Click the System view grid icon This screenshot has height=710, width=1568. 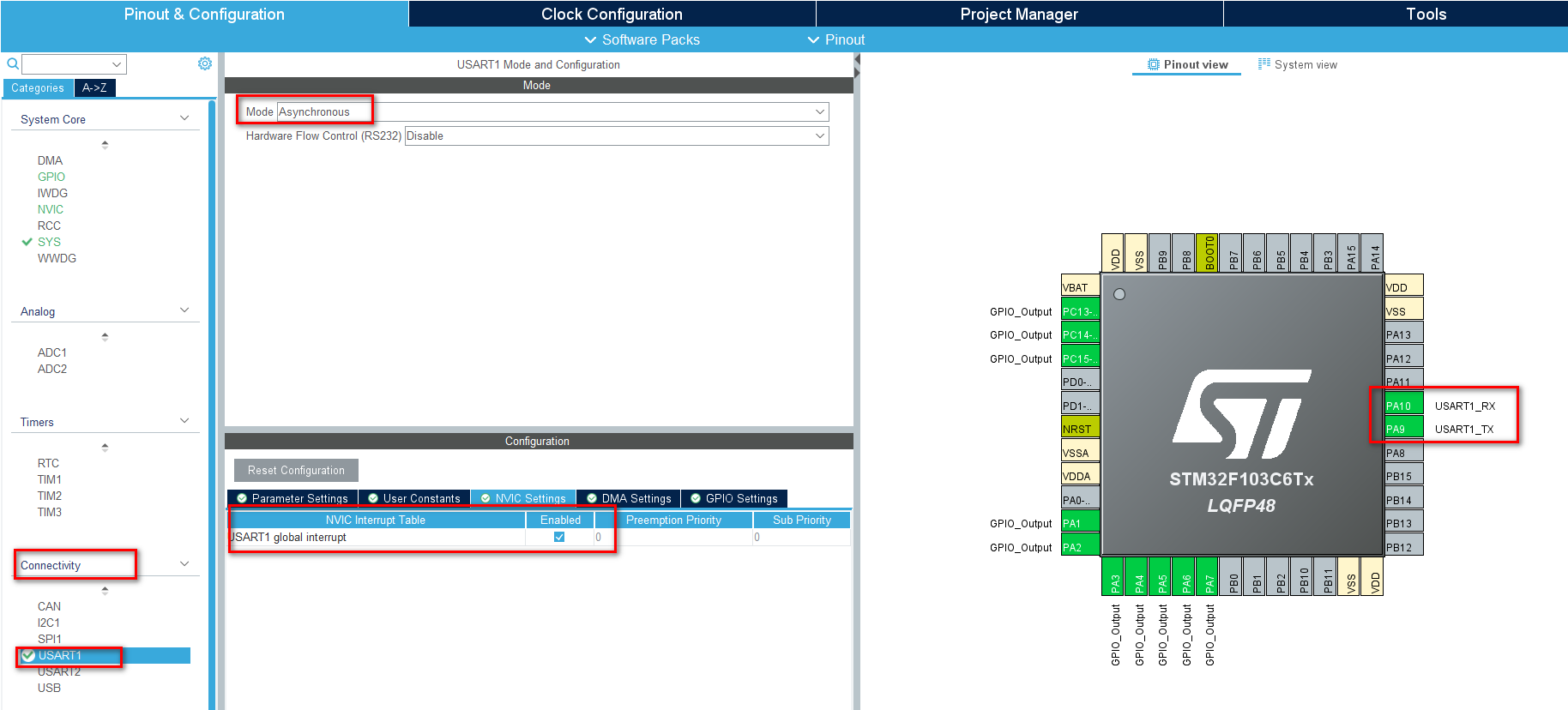(x=1264, y=63)
